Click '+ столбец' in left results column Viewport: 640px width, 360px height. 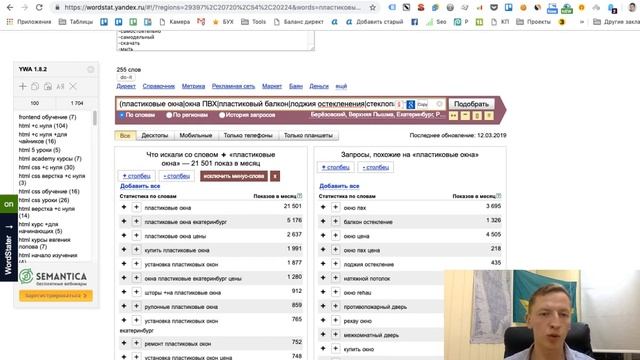pos(137,176)
